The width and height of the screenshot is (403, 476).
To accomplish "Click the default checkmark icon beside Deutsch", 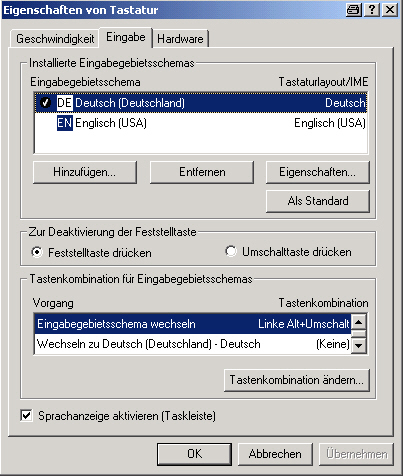I will coord(45,103).
